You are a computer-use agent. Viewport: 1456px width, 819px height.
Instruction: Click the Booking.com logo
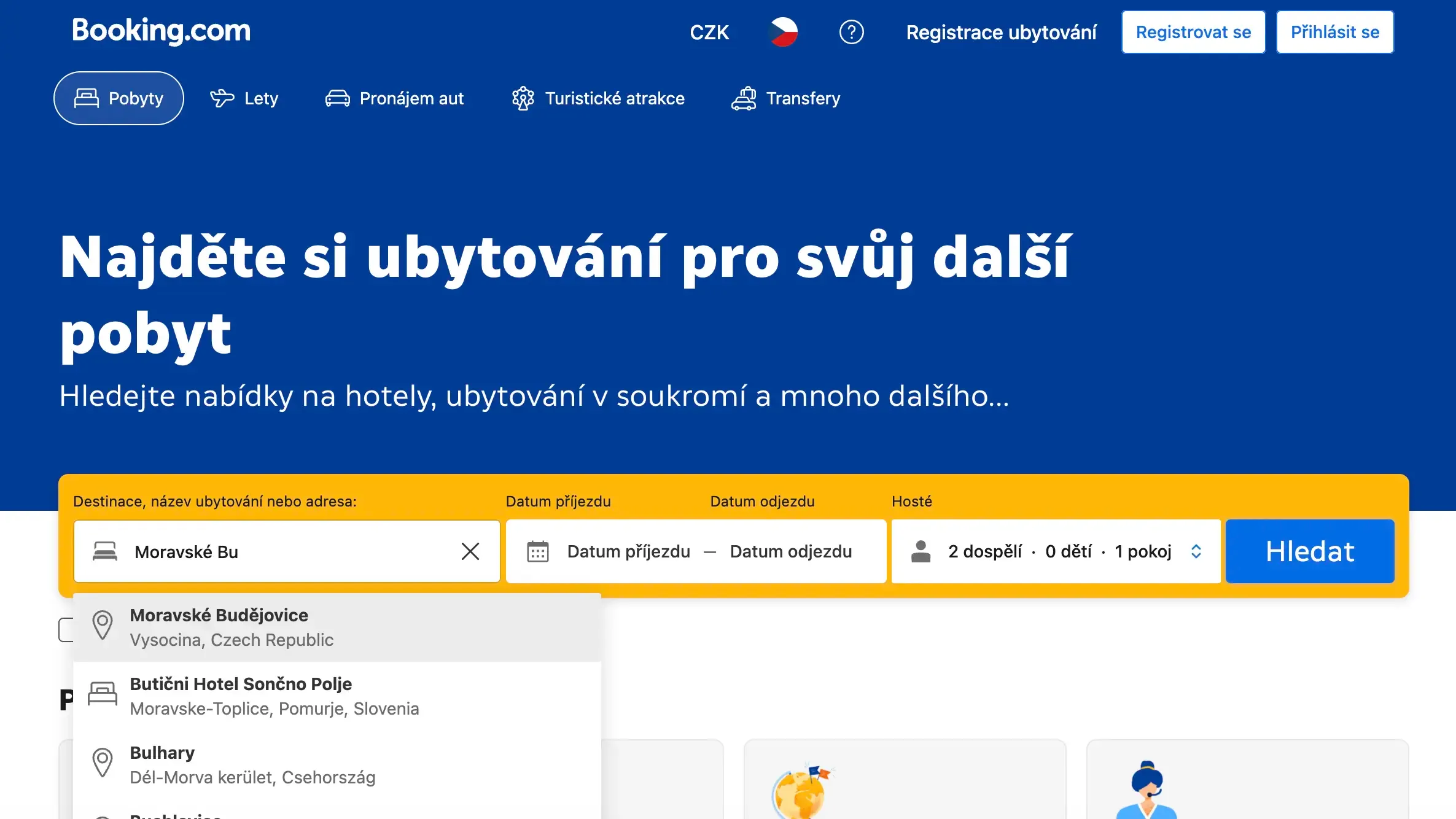click(x=161, y=30)
